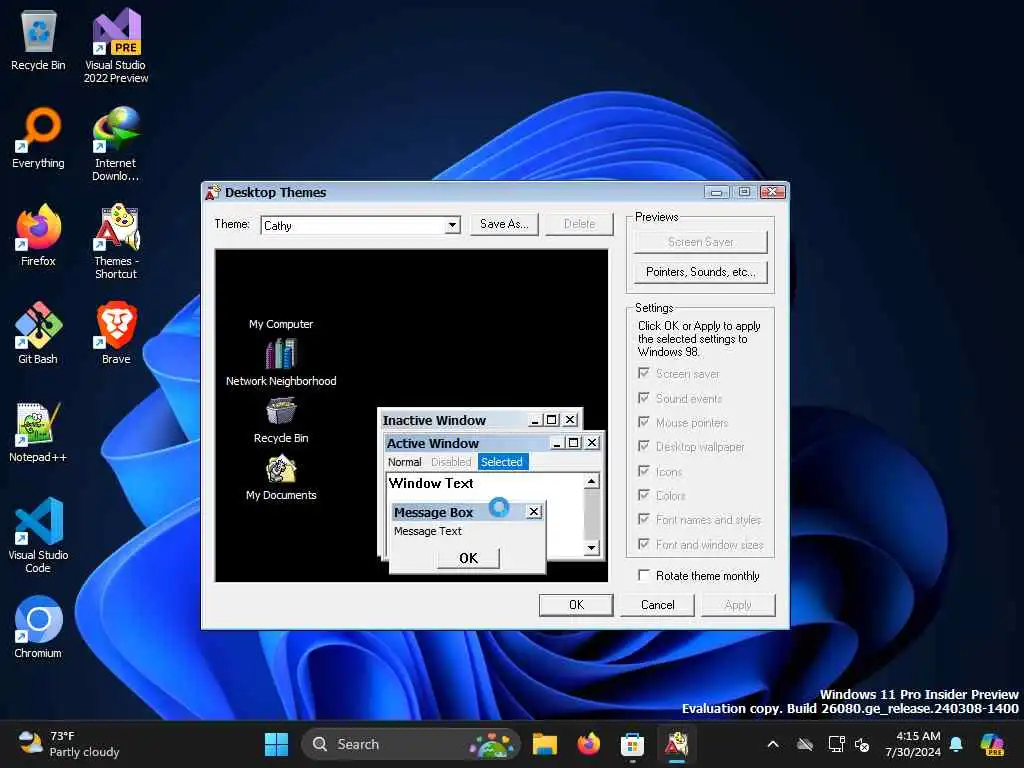Open the Recycle Bin desktop icon
Image resolution: width=1024 pixels, height=768 pixels.
pos(39,40)
